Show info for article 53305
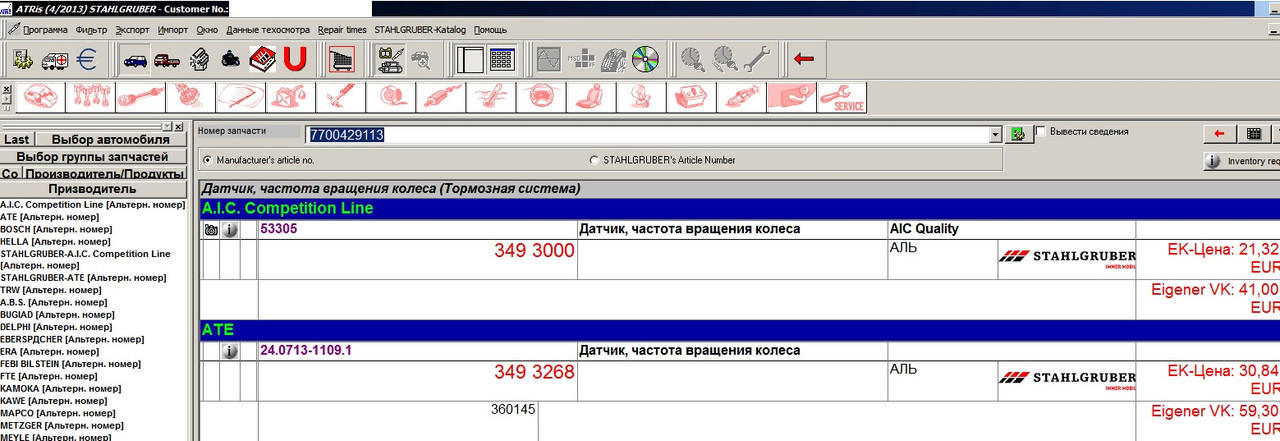 click(x=230, y=229)
